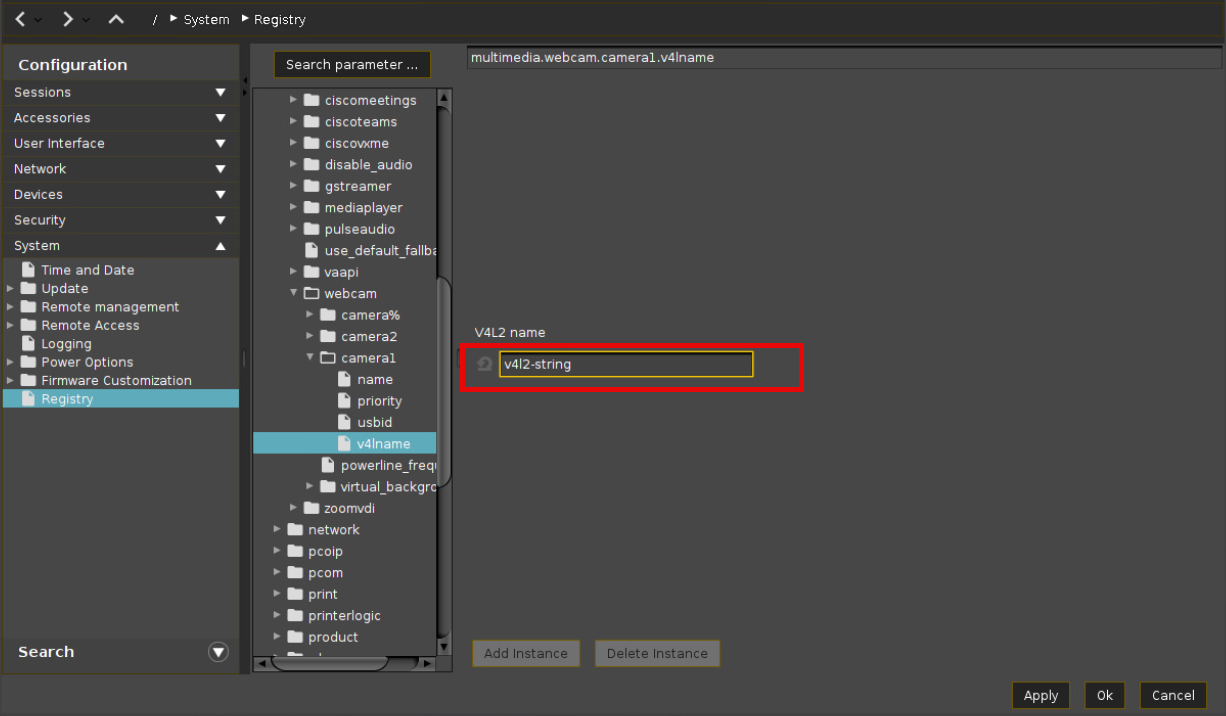1226x716 pixels.
Task: Expand the Sessions section
Action: click(220, 92)
